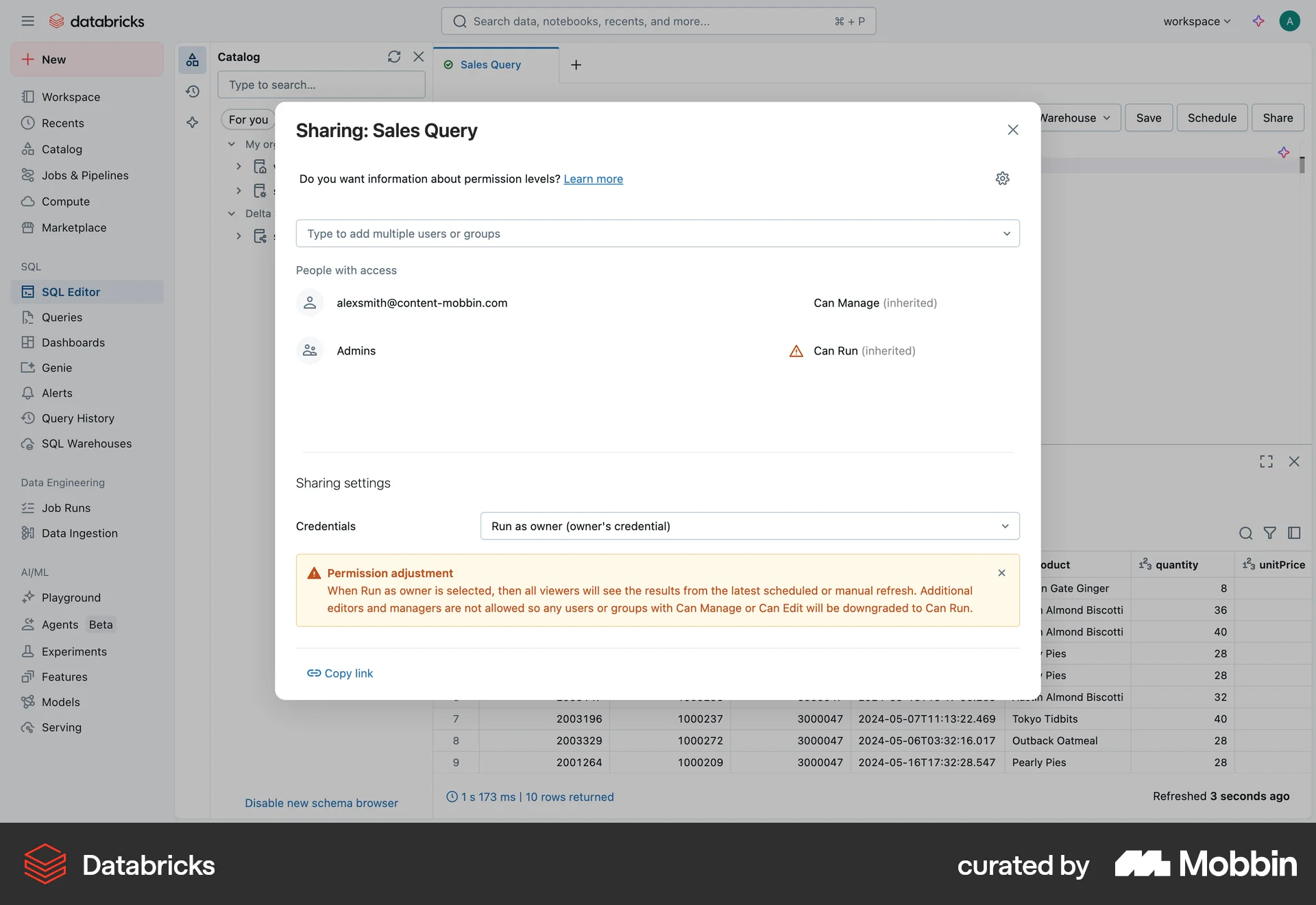
Task: Refresh the Catalog panel
Action: [x=394, y=57]
